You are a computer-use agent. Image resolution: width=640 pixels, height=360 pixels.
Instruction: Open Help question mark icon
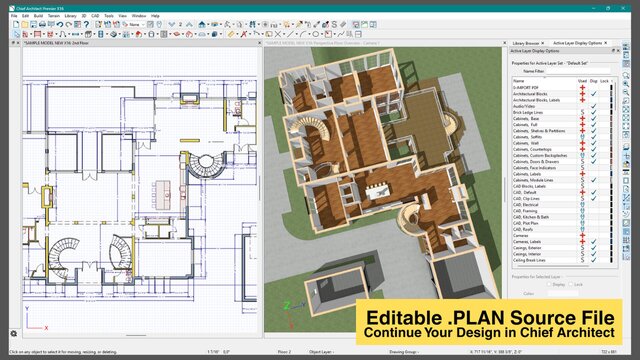(87, 24)
